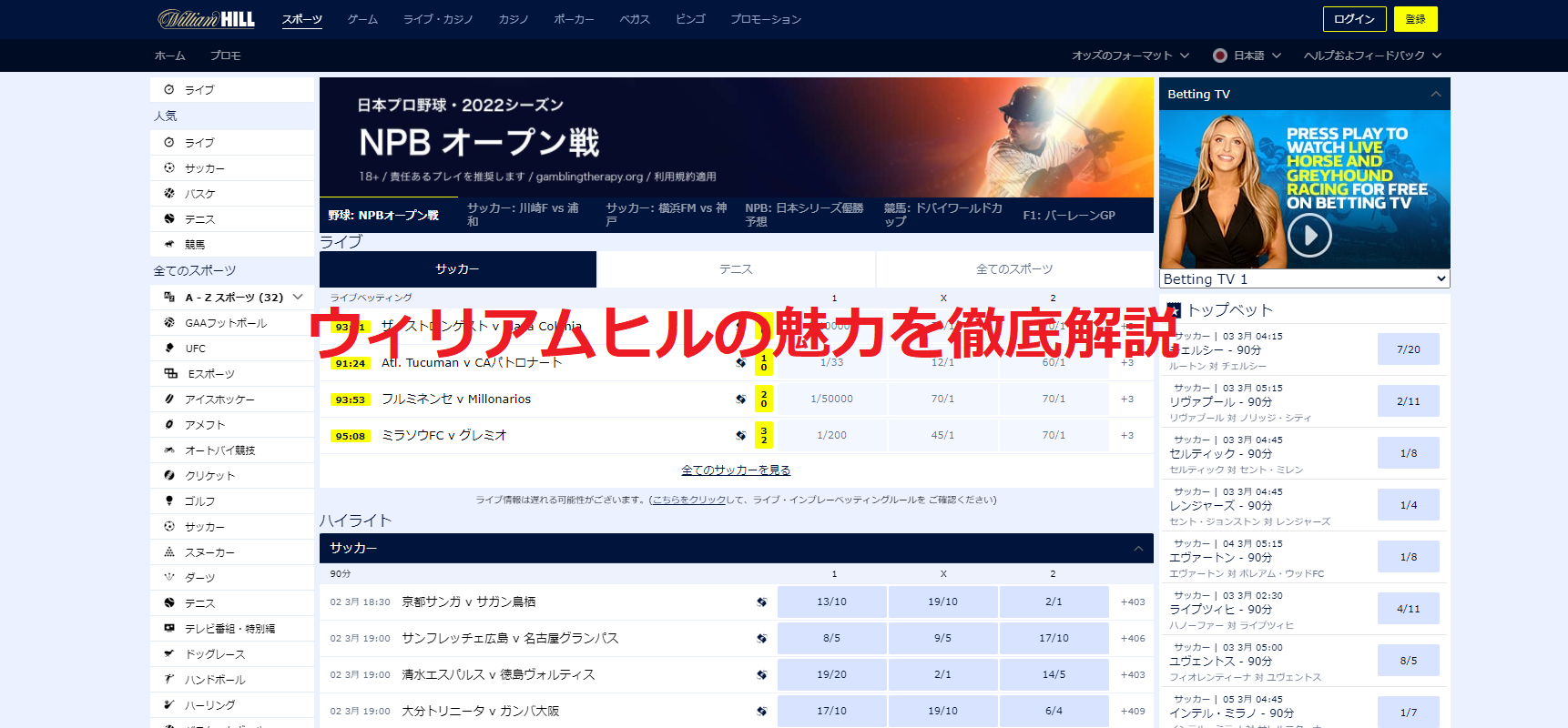Open the ダーツ icon

point(168,577)
